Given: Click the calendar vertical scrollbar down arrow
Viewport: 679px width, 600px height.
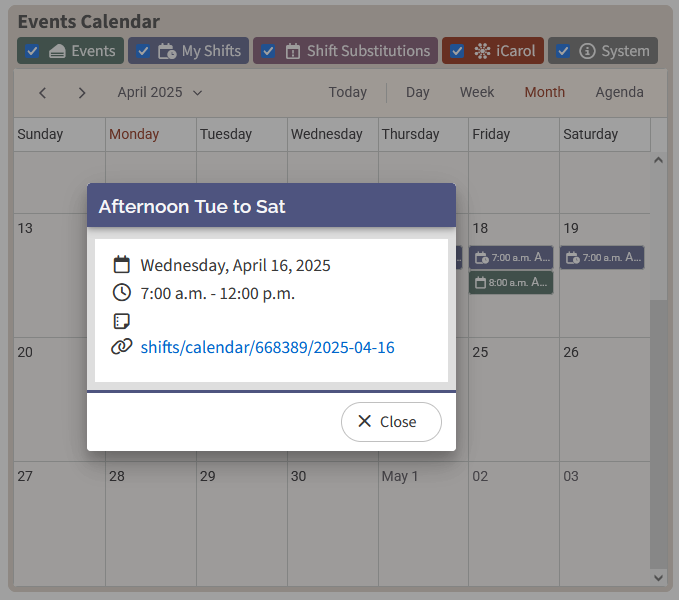Looking at the screenshot, I should pyautogui.click(x=658, y=577).
